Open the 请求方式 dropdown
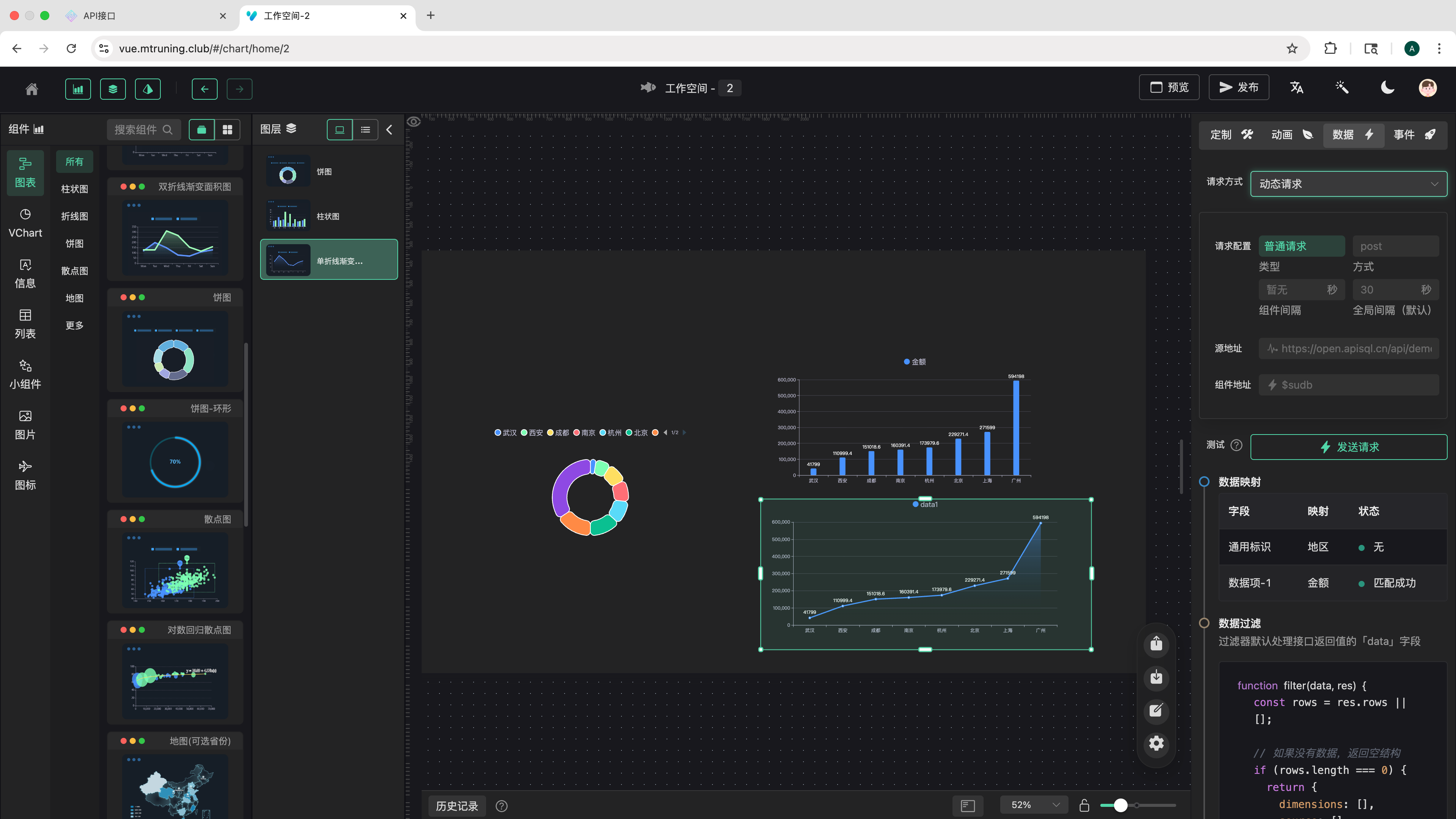Image resolution: width=1456 pixels, height=819 pixels. pos(1349,184)
